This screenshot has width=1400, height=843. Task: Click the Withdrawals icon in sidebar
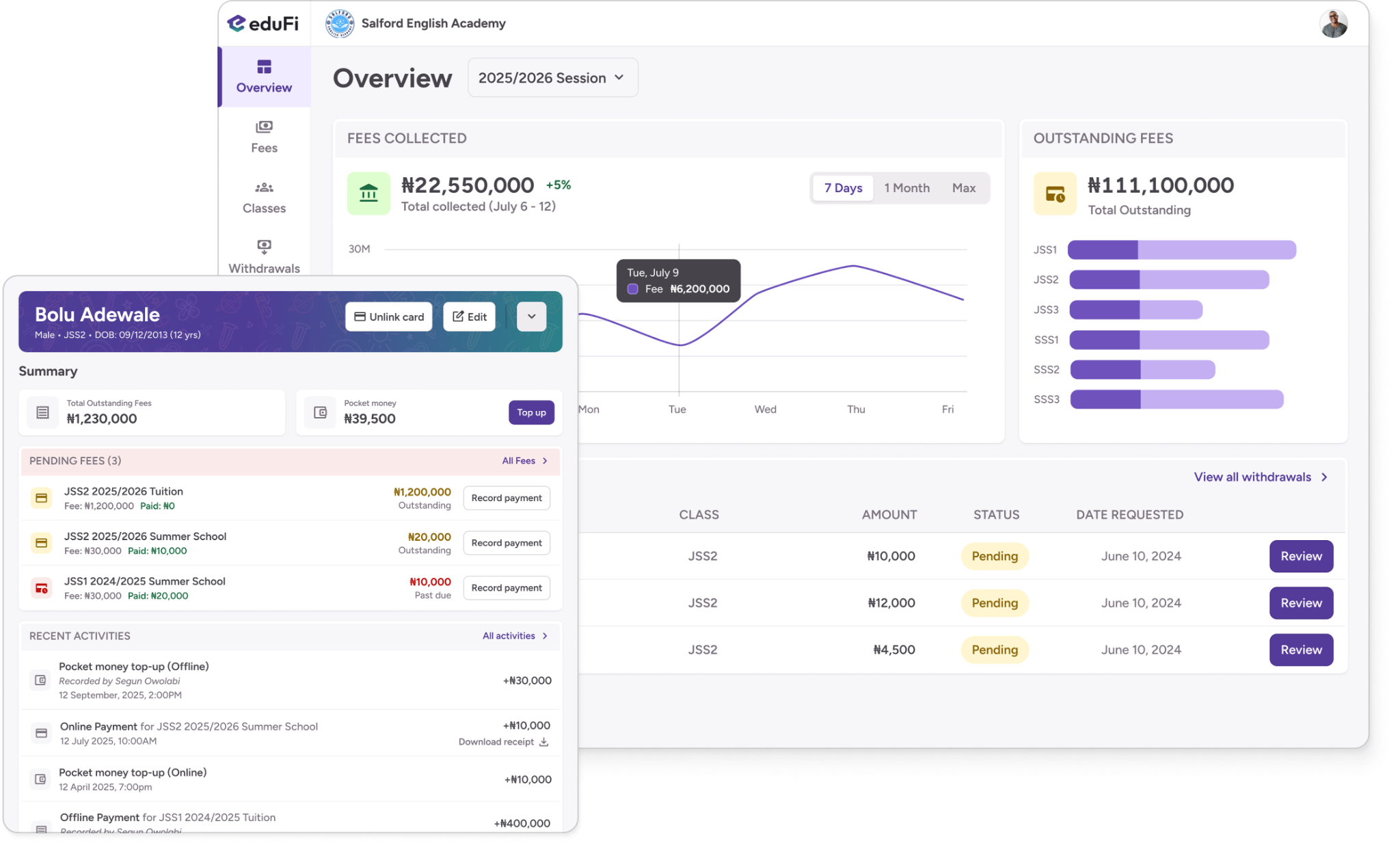pos(264,246)
